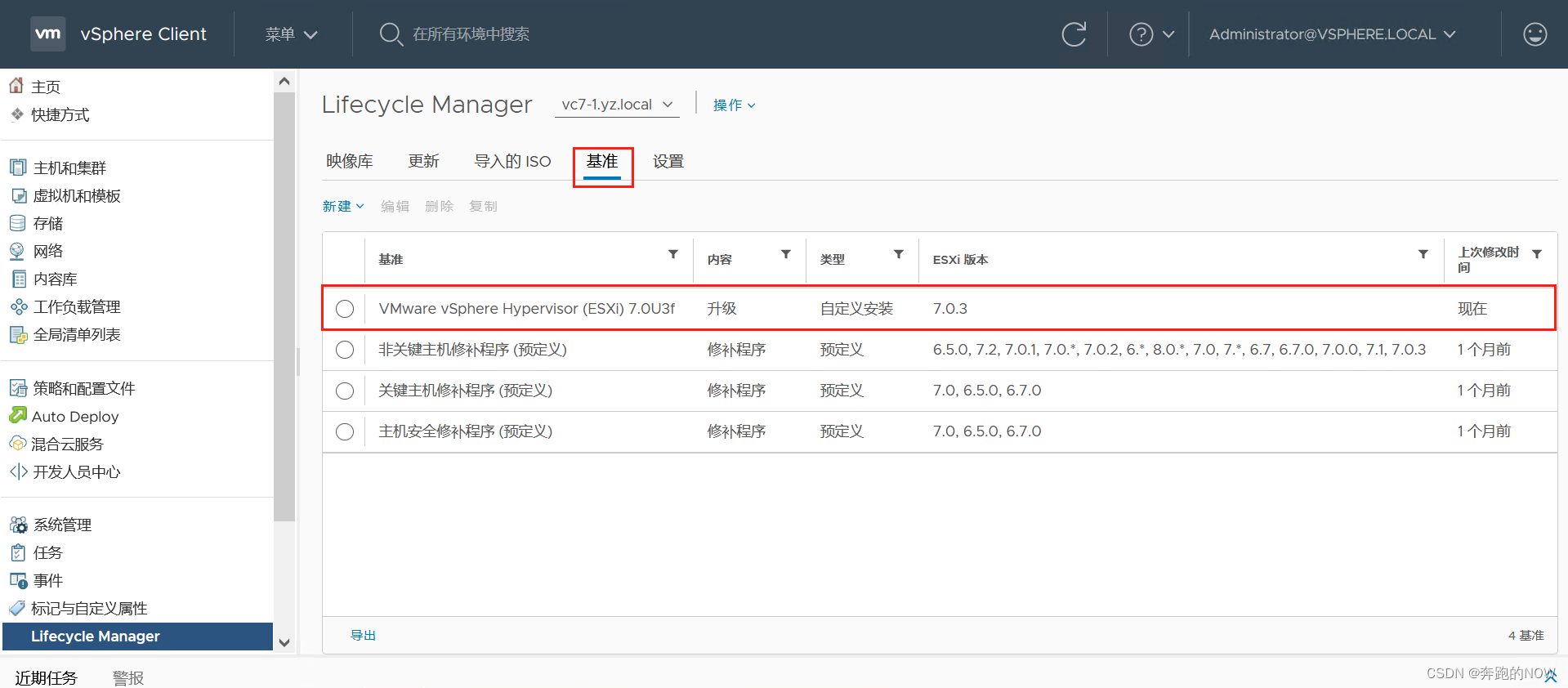Filter the 基准 column
The width and height of the screenshot is (1568, 688).
tap(673, 254)
